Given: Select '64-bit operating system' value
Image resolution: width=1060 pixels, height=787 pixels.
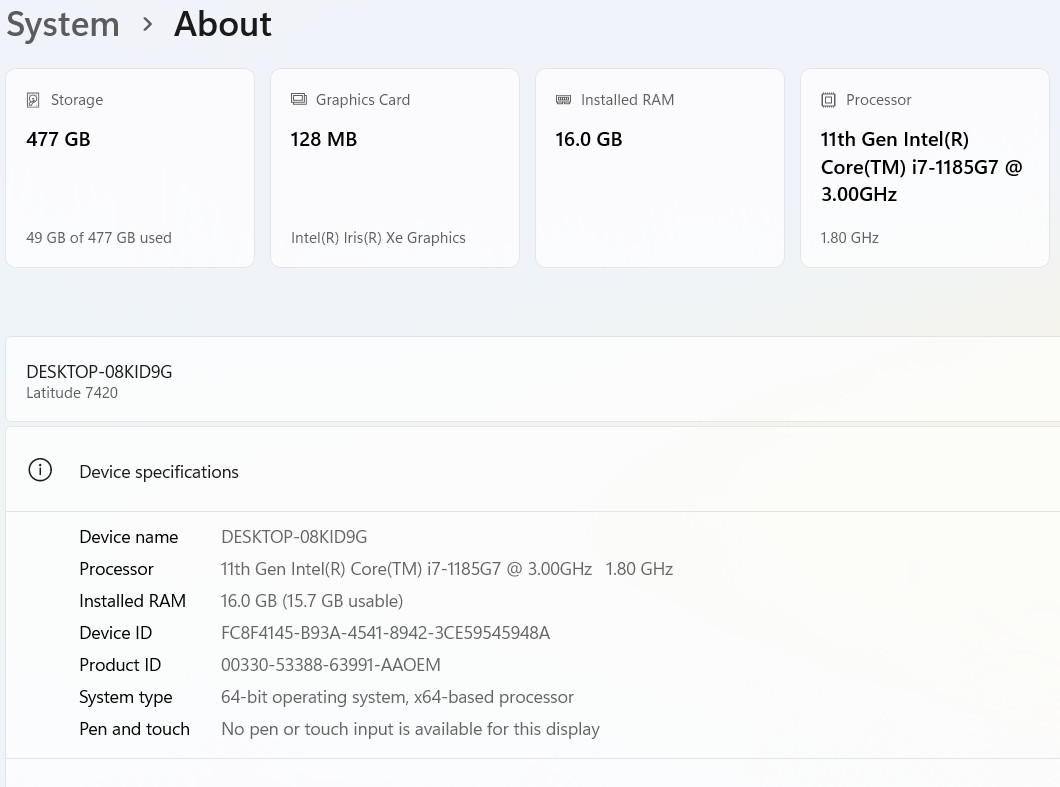Looking at the screenshot, I should (398, 697).
